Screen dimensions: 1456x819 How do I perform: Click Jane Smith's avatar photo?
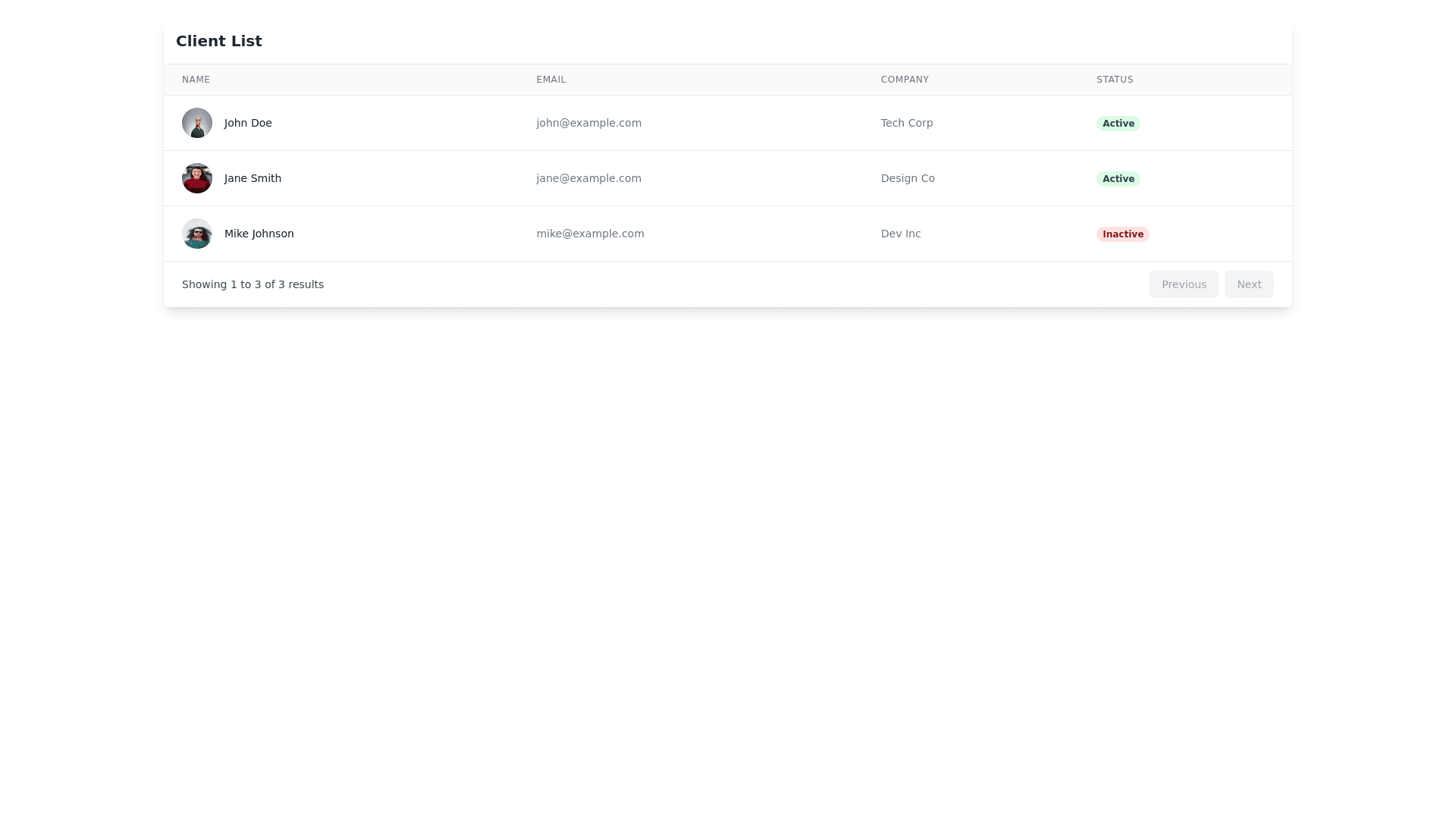[197, 178]
